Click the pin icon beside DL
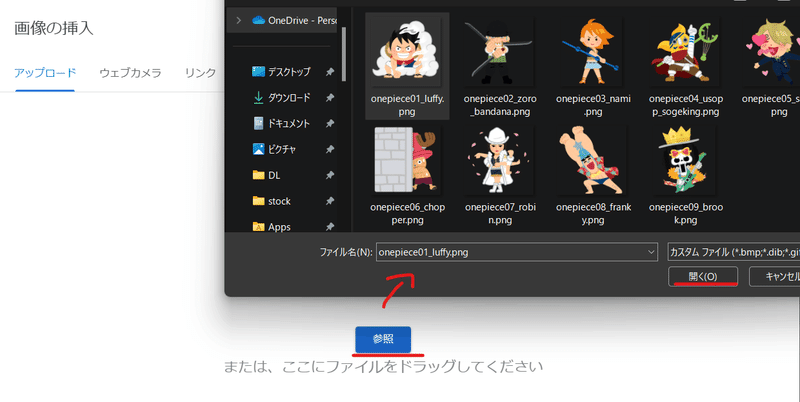Image resolution: width=800 pixels, height=402 pixels. click(330, 175)
